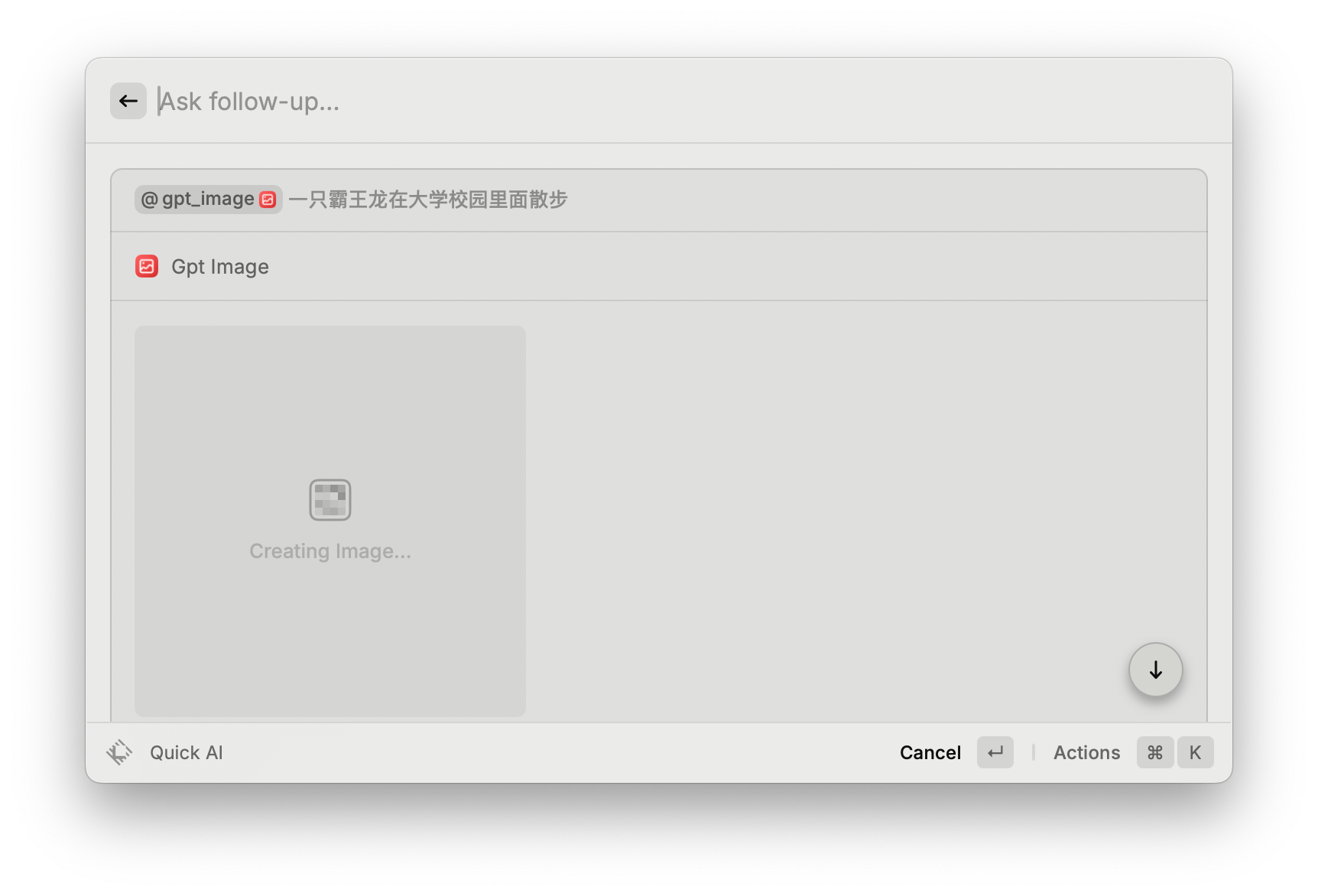Click the gpt_image badge icon in prompt
1318x896 pixels.
(x=267, y=199)
